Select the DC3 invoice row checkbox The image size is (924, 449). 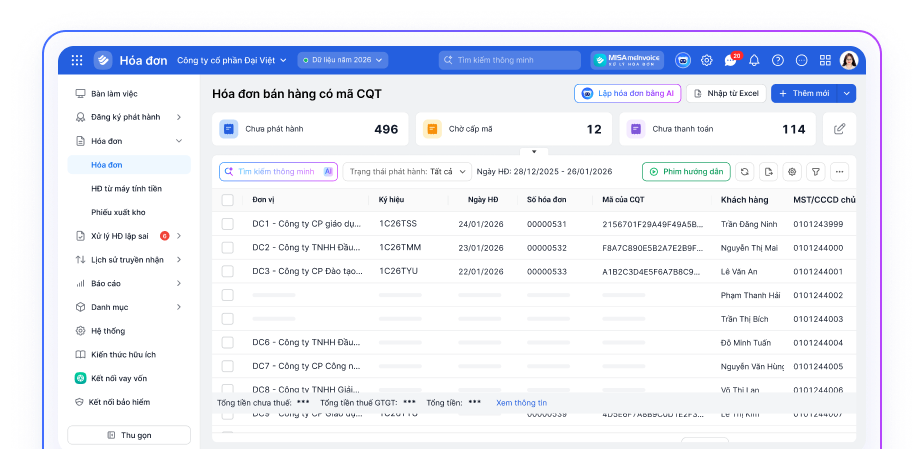[227, 272]
